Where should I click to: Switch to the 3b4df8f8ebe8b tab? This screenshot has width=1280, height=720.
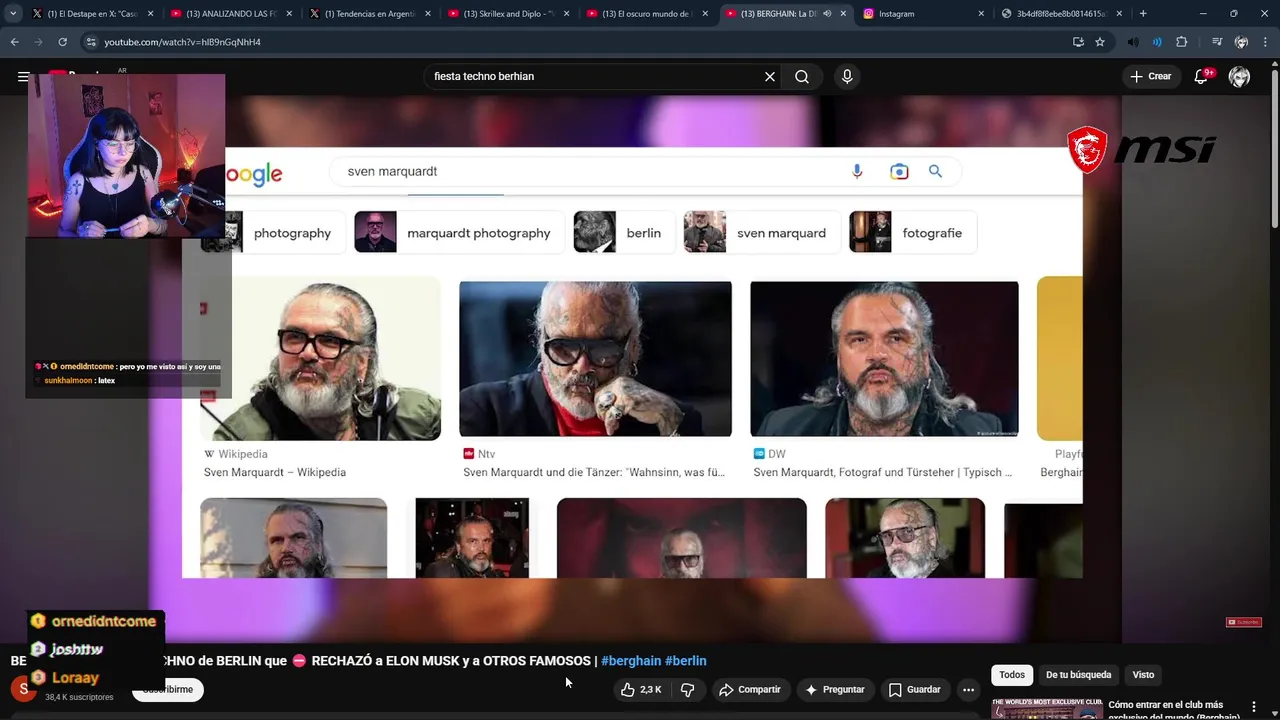(x=1063, y=14)
